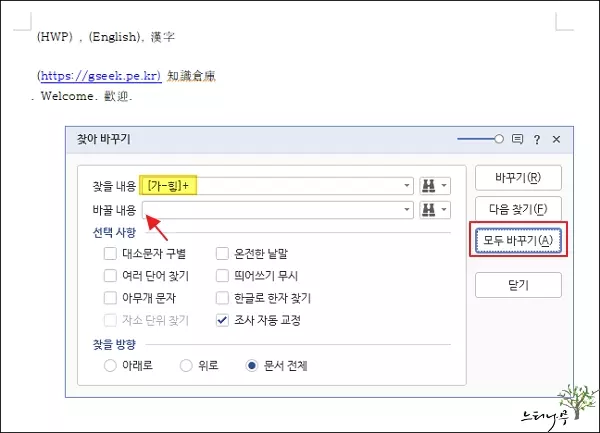Viewport: 600px width, 433px height.
Task: Enable the 대소문자 구별 checkbox
Action: (110, 253)
